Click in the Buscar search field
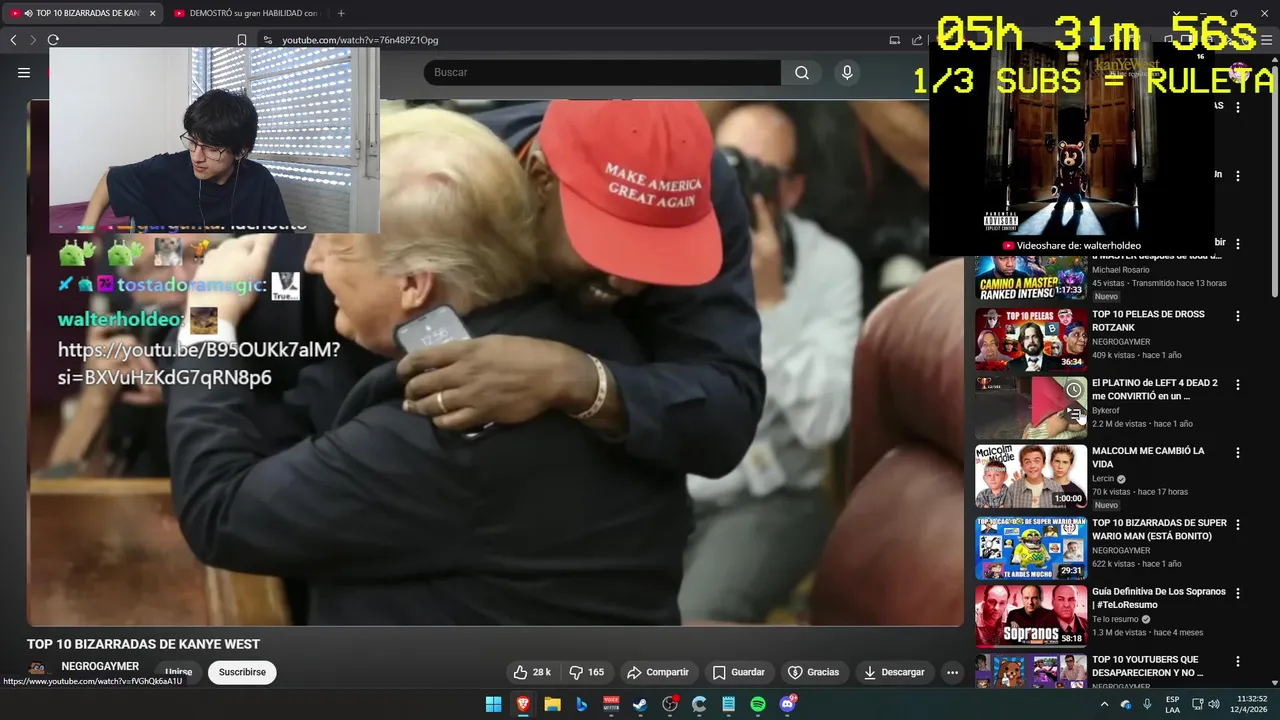Image resolution: width=1280 pixels, height=720 pixels. tap(602, 72)
